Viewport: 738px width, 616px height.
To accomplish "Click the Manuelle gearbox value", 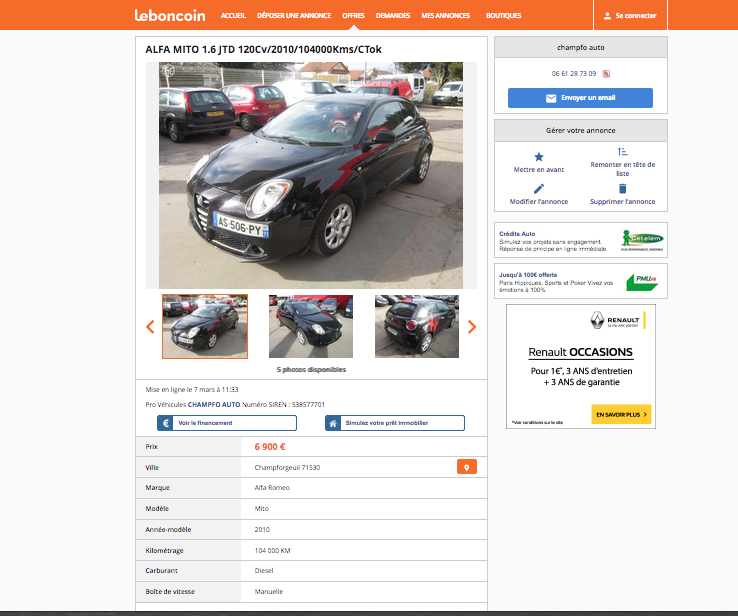I will coord(269,592).
